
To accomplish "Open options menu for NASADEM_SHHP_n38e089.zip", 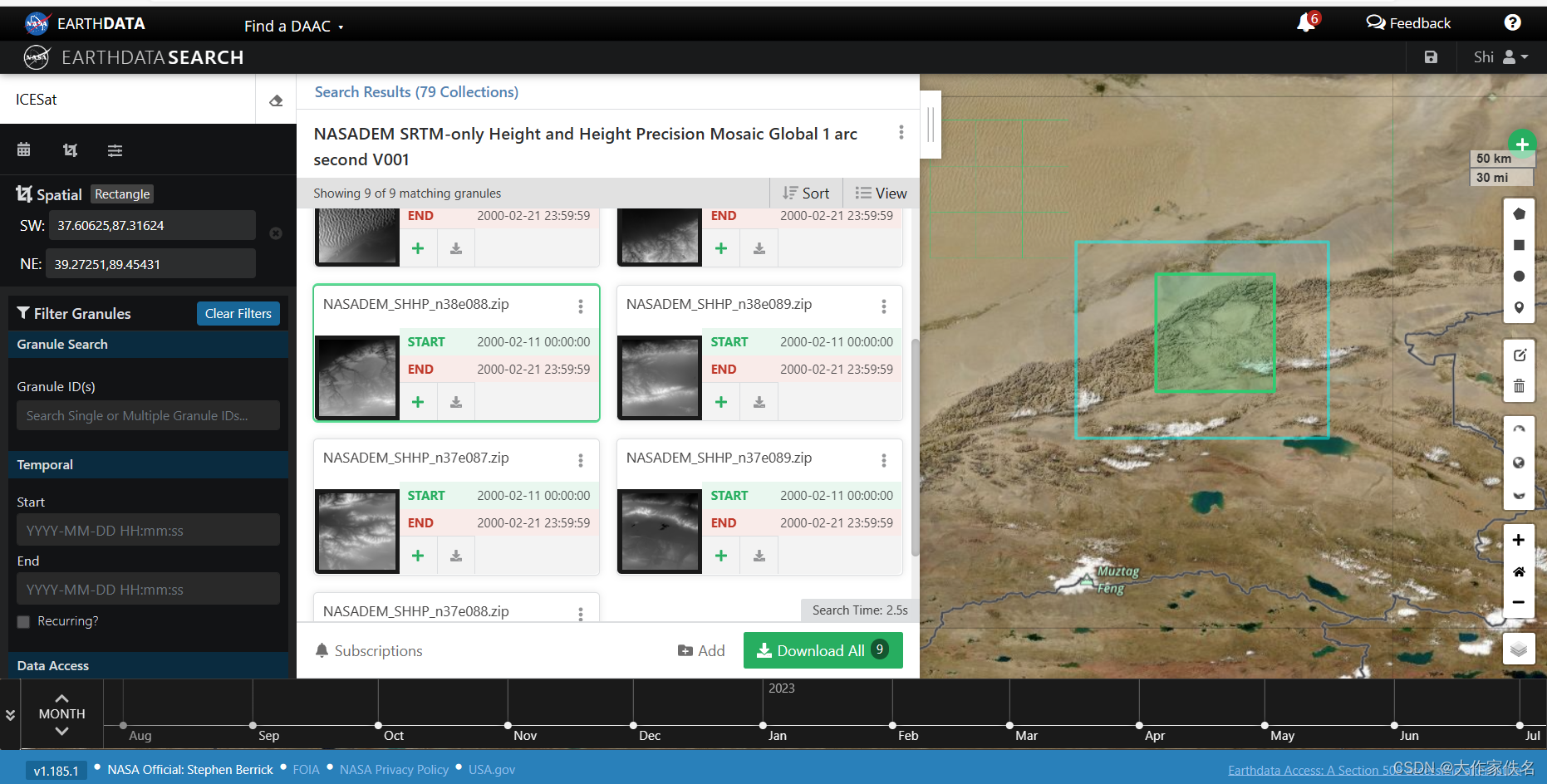I will click(884, 306).
